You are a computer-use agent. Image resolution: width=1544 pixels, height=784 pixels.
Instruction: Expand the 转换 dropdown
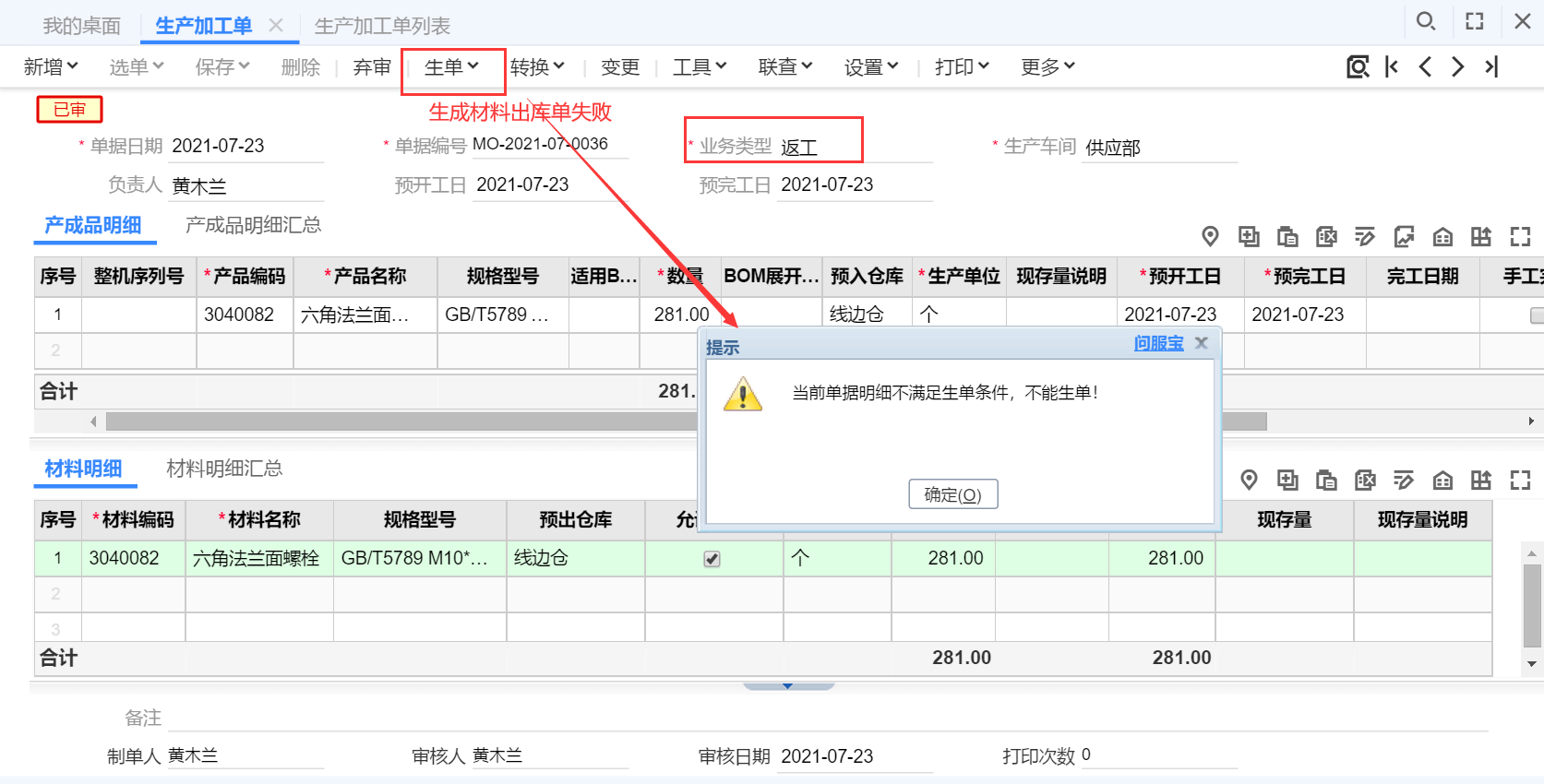pyautogui.click(x=537, y=66)
